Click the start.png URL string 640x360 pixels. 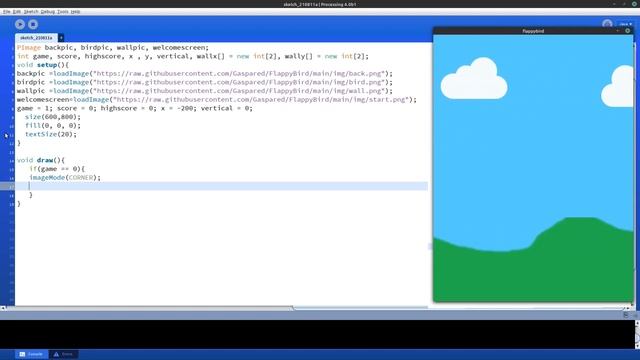pyautogui.click(x=262, y=99)
